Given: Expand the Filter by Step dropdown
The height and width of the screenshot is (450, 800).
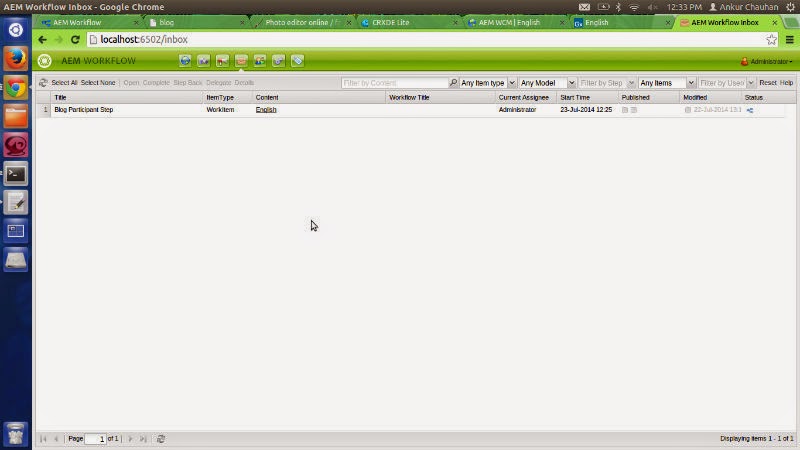Looking at the screenshot, I should 631,83.
